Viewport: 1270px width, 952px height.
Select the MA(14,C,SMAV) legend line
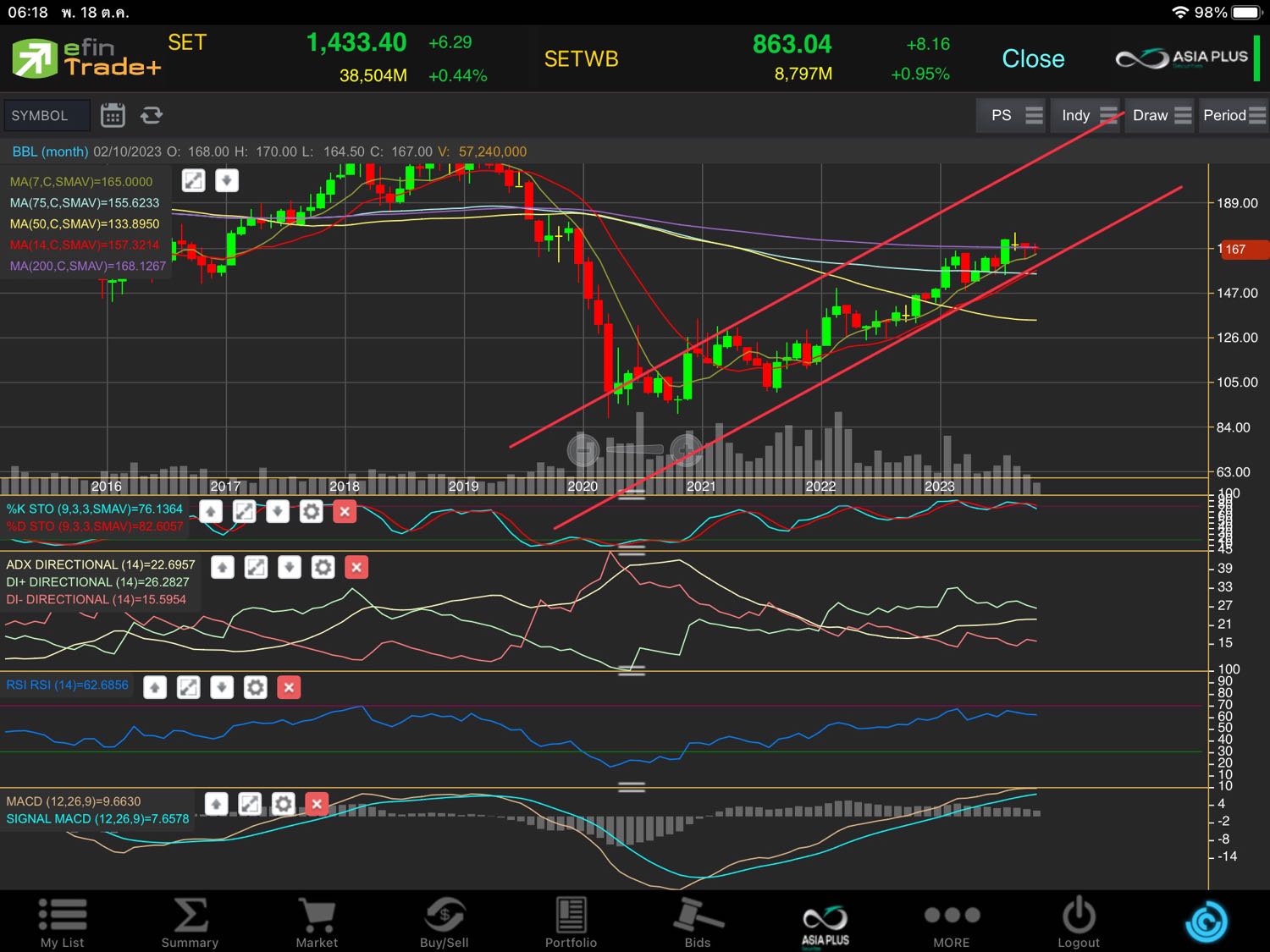coord(85,245)
